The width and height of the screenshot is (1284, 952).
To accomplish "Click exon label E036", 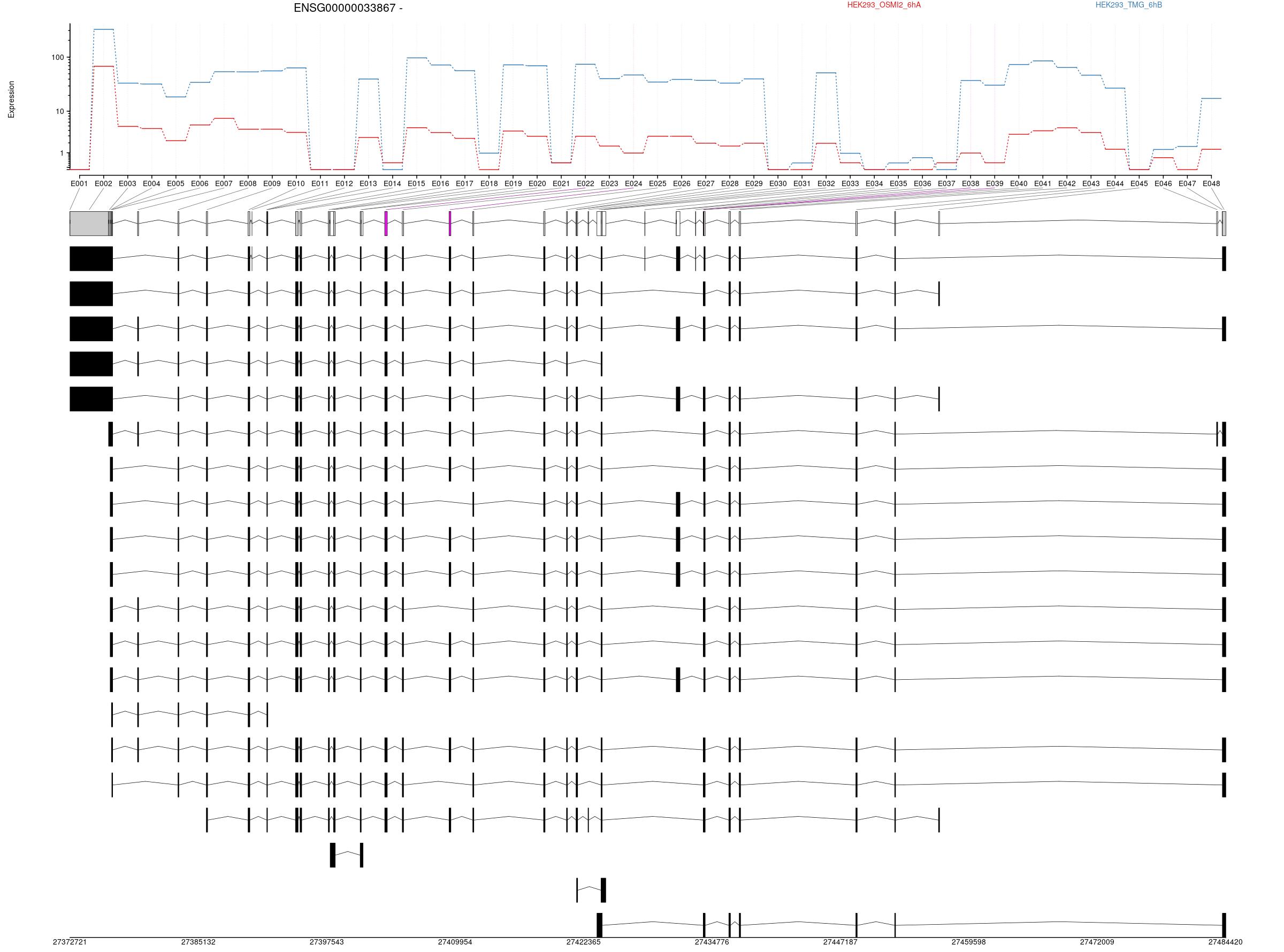I will pos(923,184).
